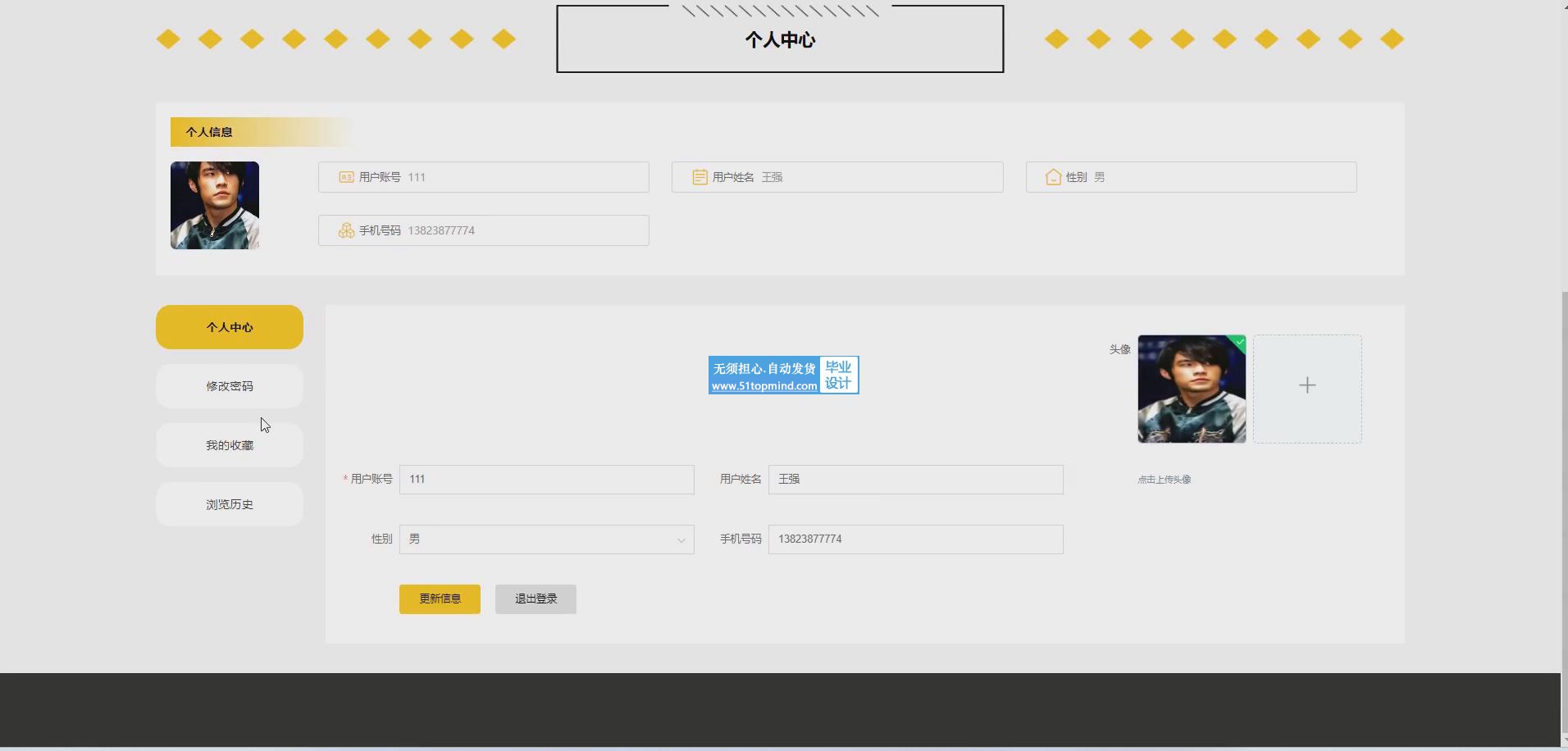Focus the 用户姓名 input with 王强
Screen dimensions: 1568x751
coord(916,480)
